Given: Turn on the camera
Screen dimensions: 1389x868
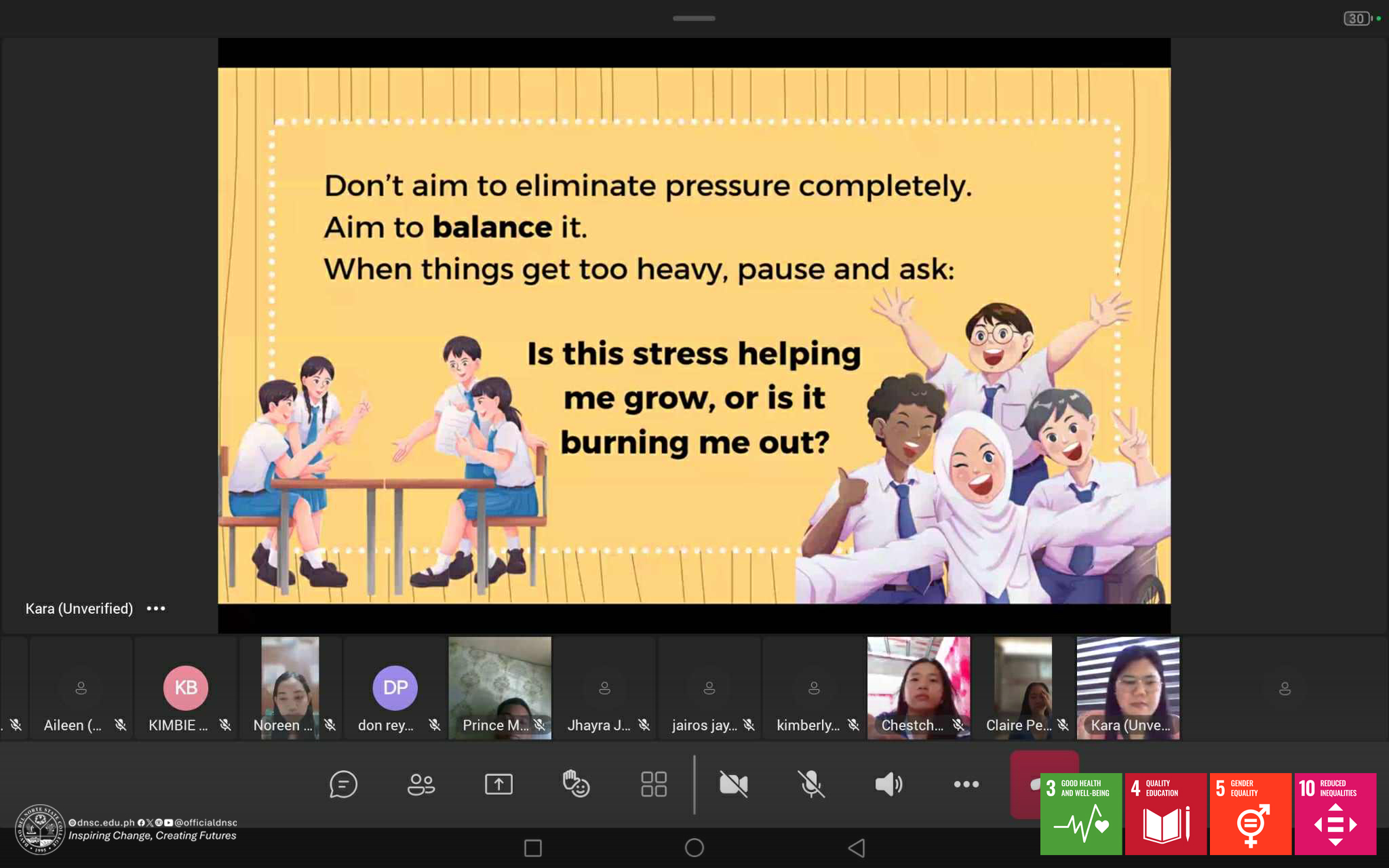Looking at the screenshot, I should (733, 785).
